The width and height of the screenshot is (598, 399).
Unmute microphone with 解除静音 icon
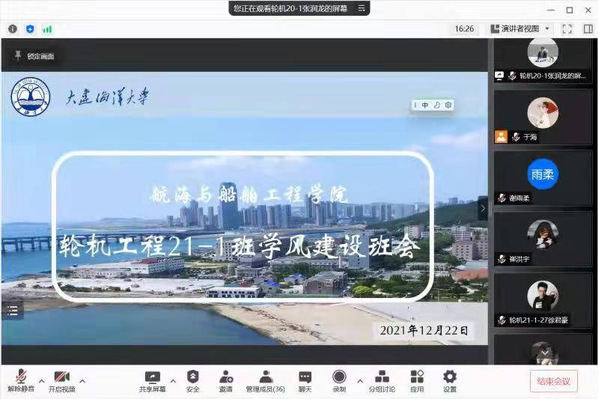[21, 381]
